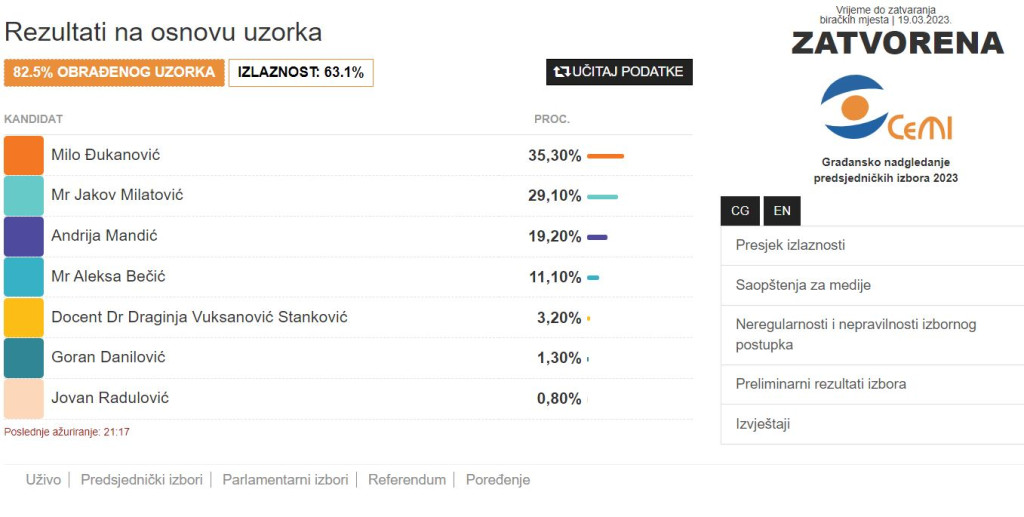This screenshot has height=517, width=1024.
Task: Click the purple swatch for Andrija Mandić
Action: (24, 236)
